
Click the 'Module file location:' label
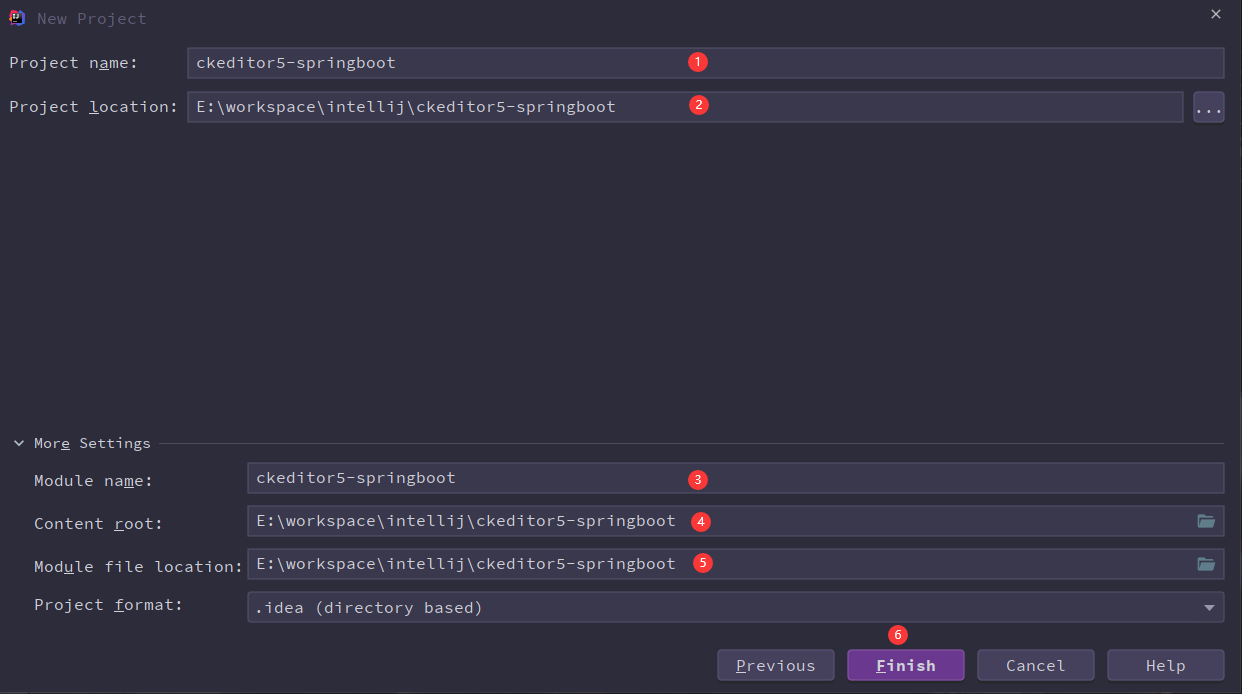(x=138, y=567)
